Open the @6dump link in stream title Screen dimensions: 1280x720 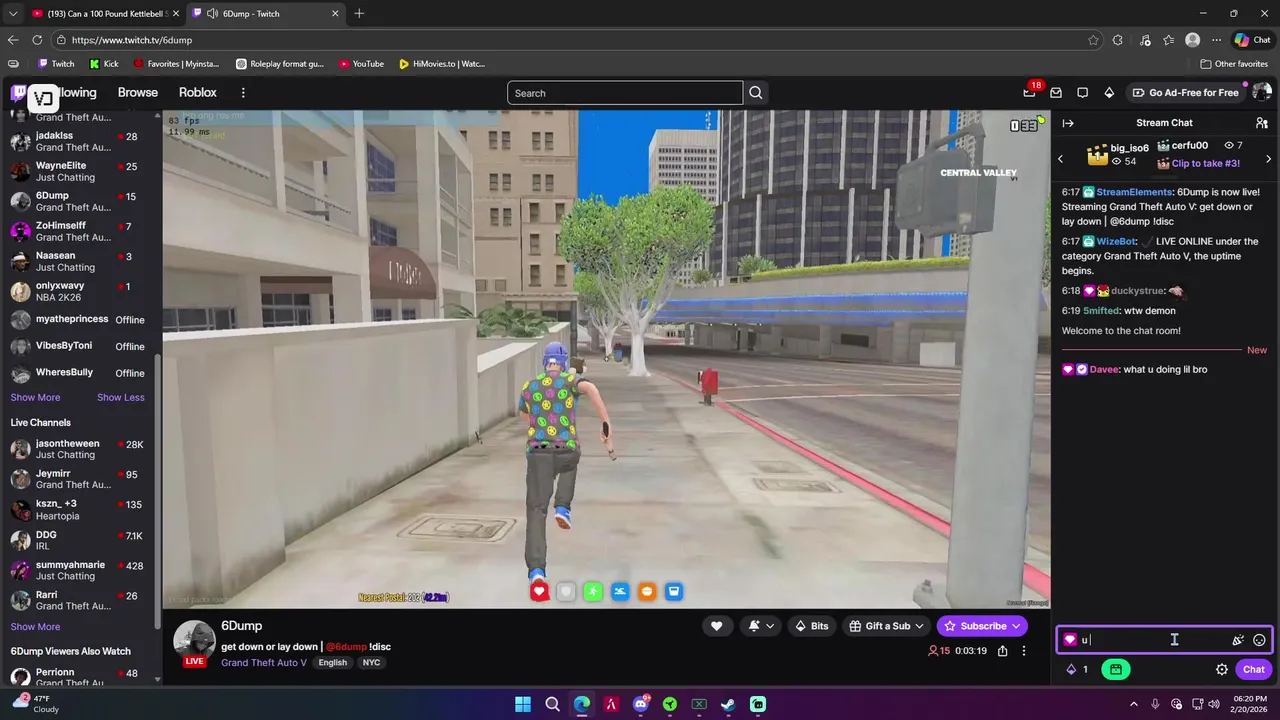(346, 646)
